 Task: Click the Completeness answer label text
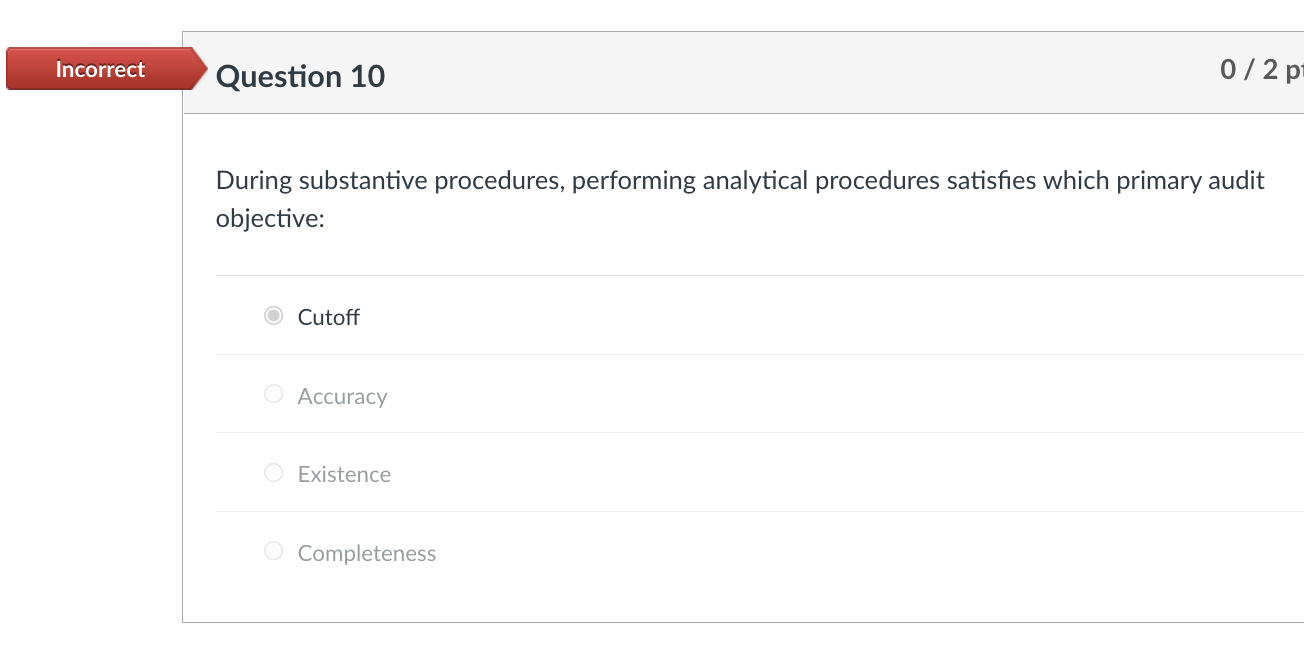point(366,553)
